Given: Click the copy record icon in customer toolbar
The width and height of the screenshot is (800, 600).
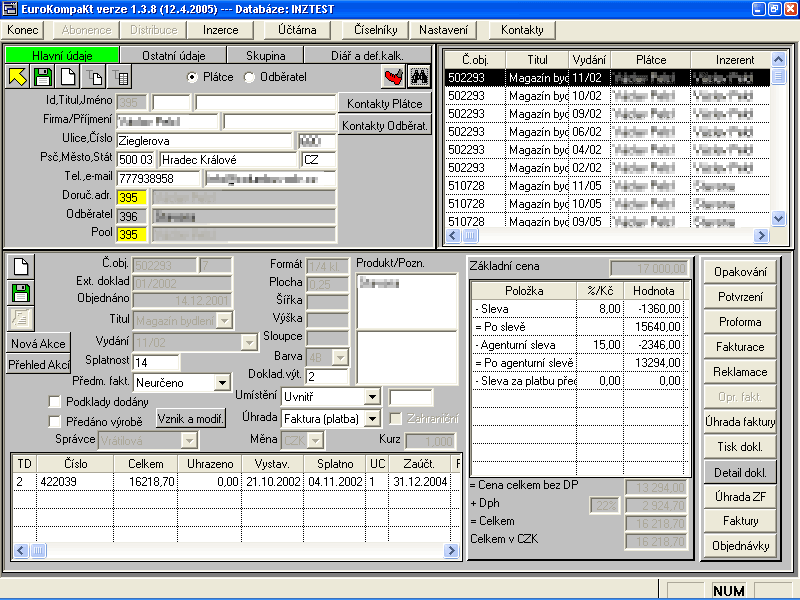Looking at the screenshot, I should 95,77.
